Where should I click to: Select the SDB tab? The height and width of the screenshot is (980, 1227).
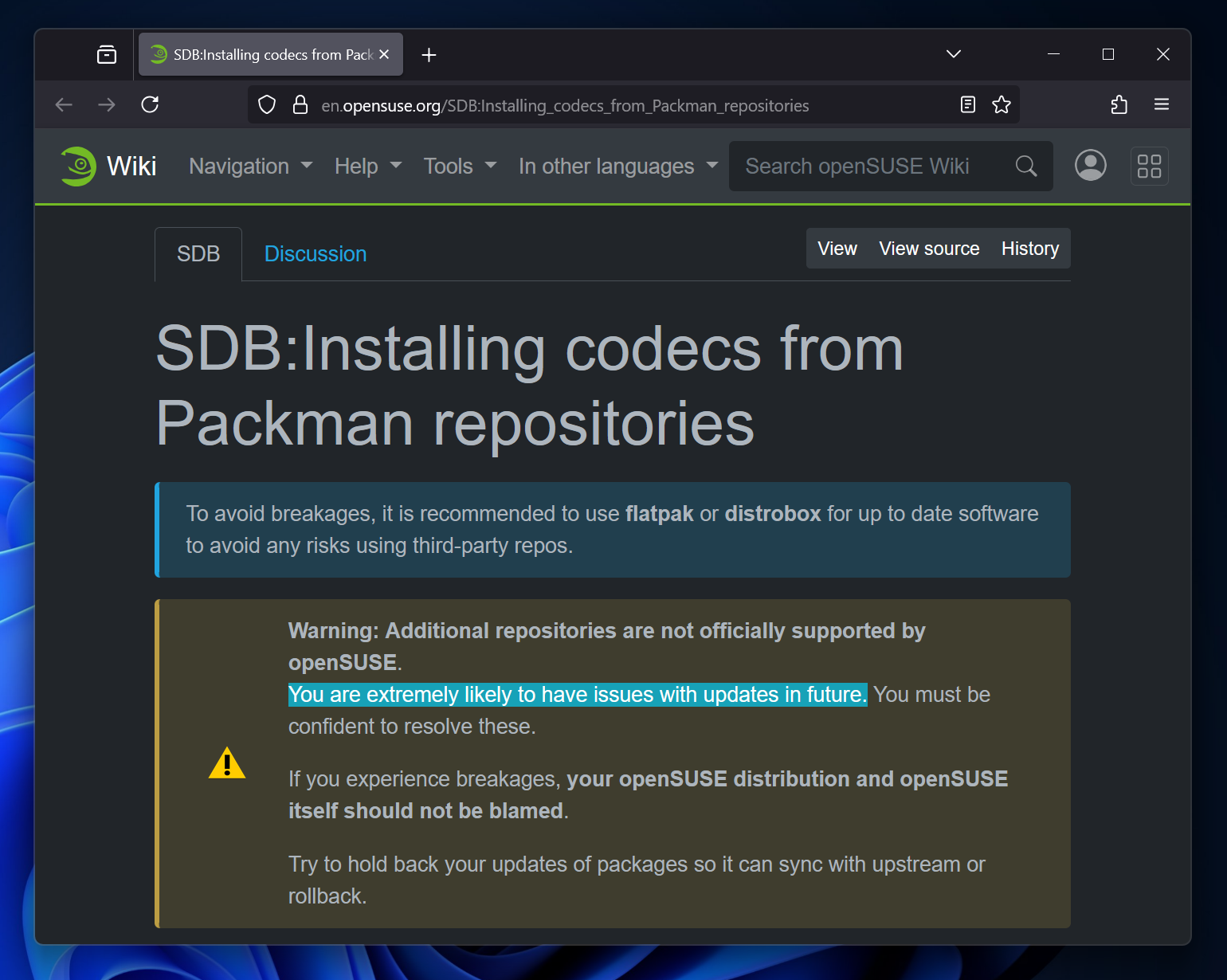(198, 254)
